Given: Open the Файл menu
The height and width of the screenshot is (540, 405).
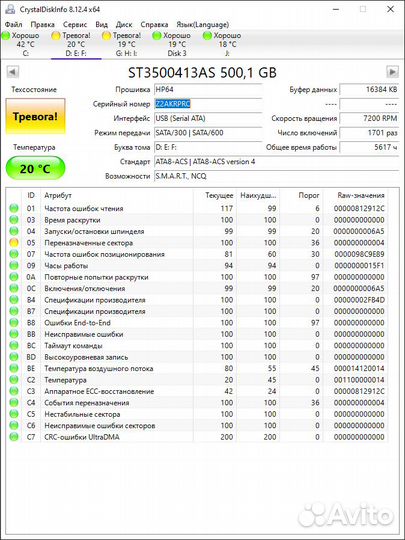Looking at the screenshot, I should tap(14, 24).
